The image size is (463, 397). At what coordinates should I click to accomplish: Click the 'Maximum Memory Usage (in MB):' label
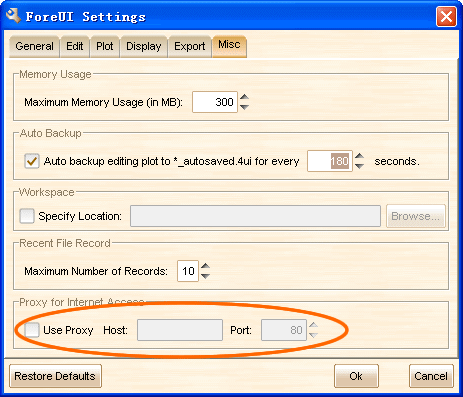(x=104, y=102)
